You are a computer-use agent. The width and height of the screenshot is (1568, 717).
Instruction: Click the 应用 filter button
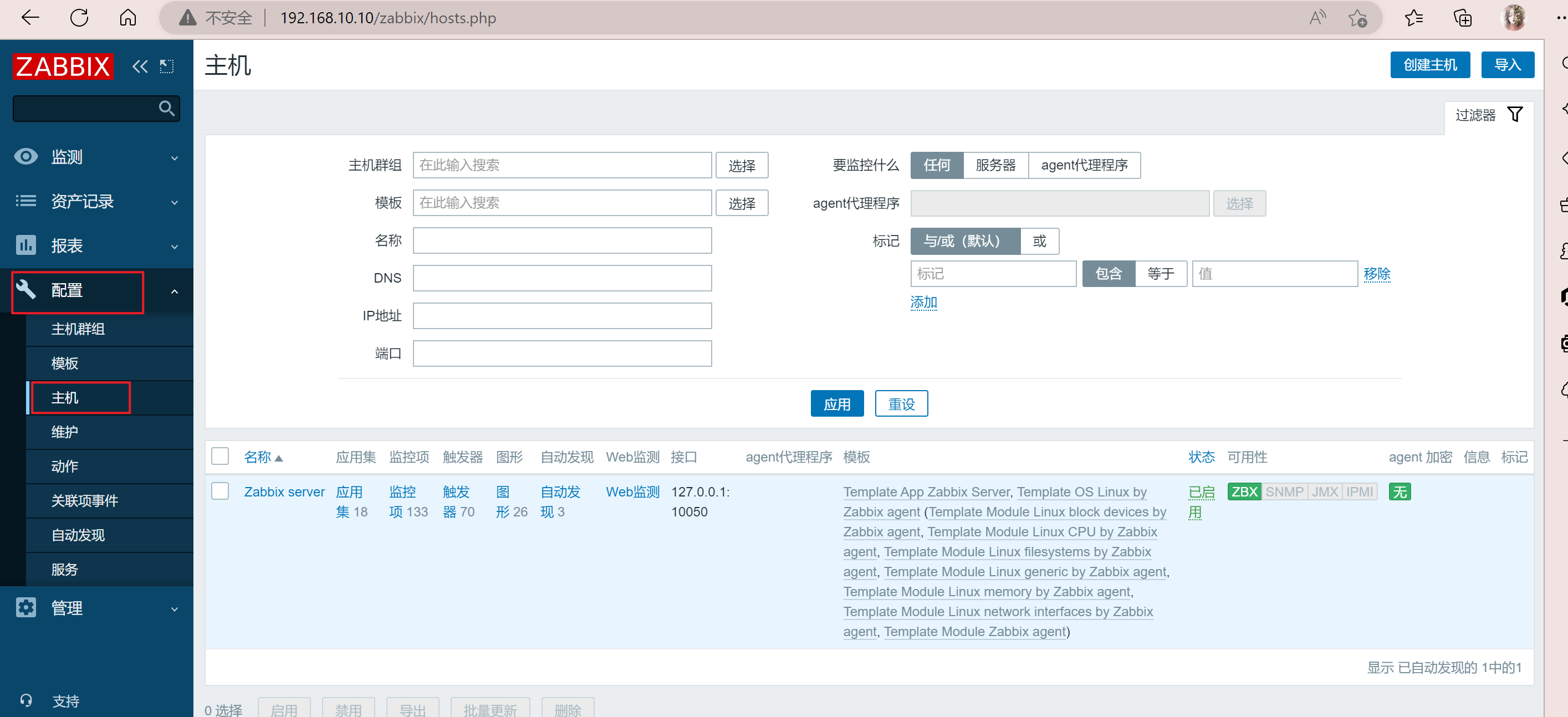tap(837, 403)
